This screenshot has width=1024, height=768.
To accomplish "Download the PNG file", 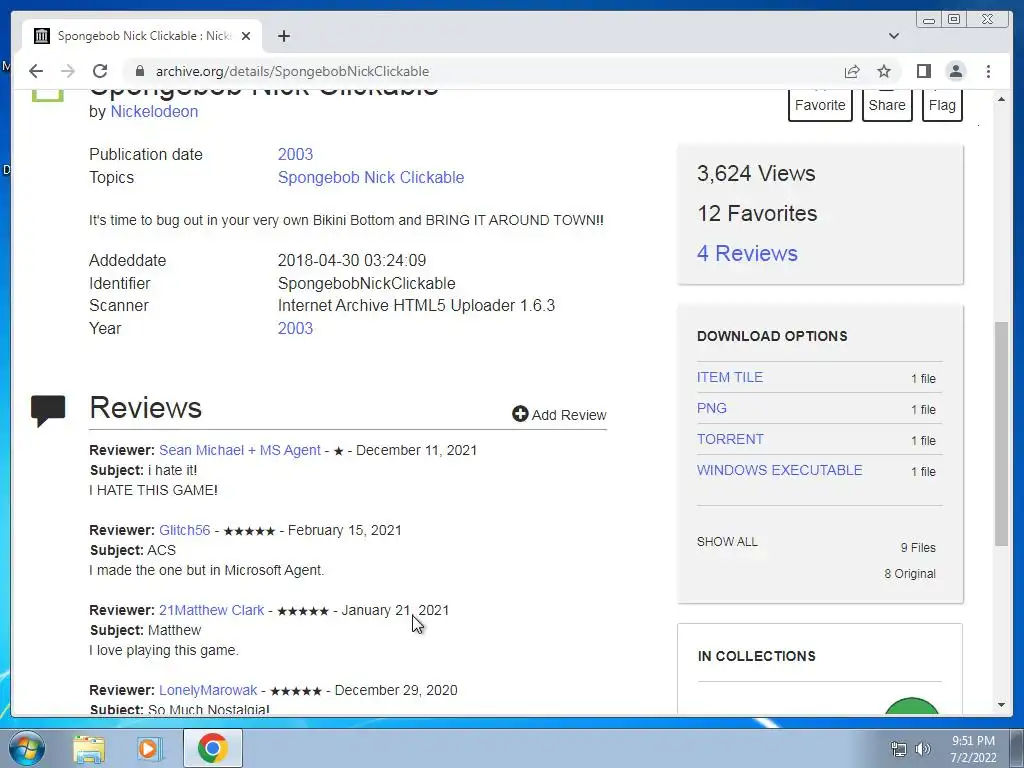I will [x=712, y=408].
